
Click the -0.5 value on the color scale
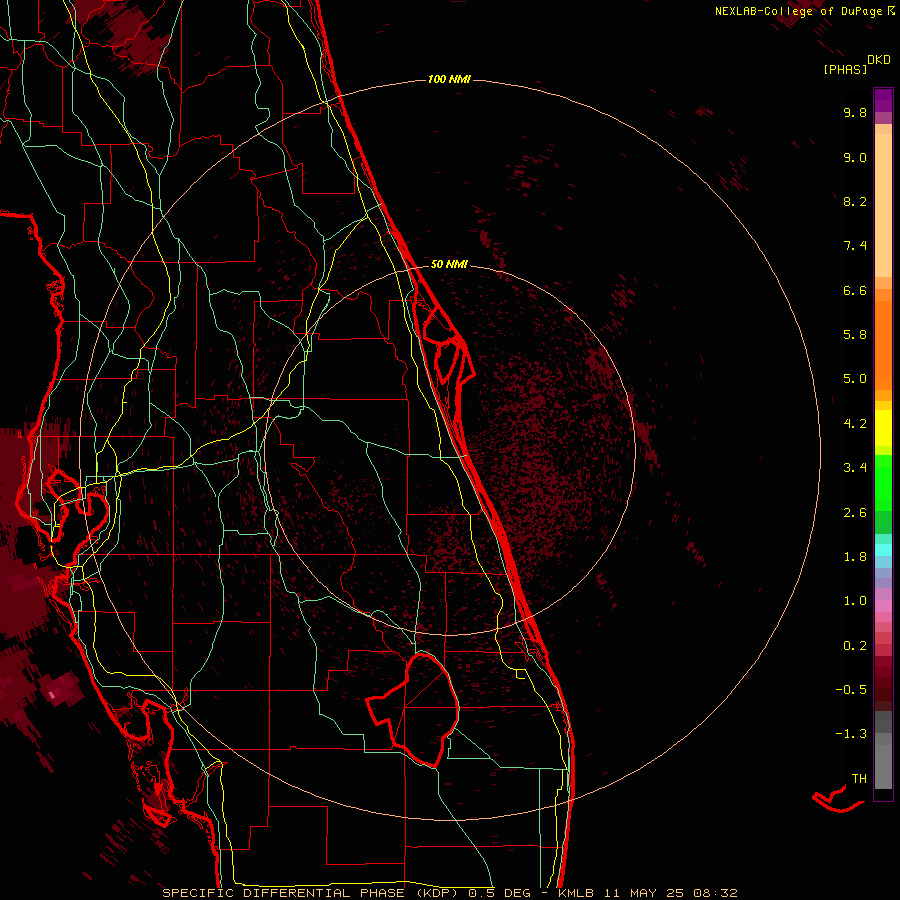[851, 689]
